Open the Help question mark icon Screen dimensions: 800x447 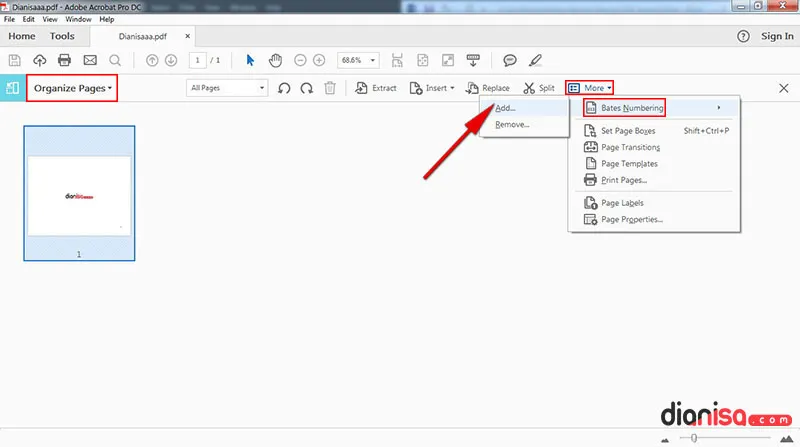click(743, 36)
